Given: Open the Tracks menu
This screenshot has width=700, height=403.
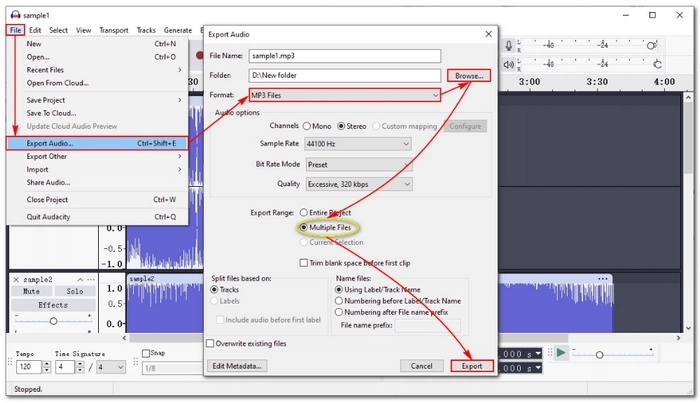Looking at the screenshot, I should 146,30.
